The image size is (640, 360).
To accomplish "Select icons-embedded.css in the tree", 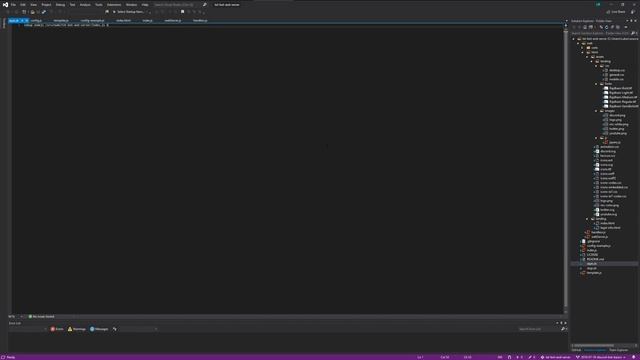I will [x=614, y=187].
